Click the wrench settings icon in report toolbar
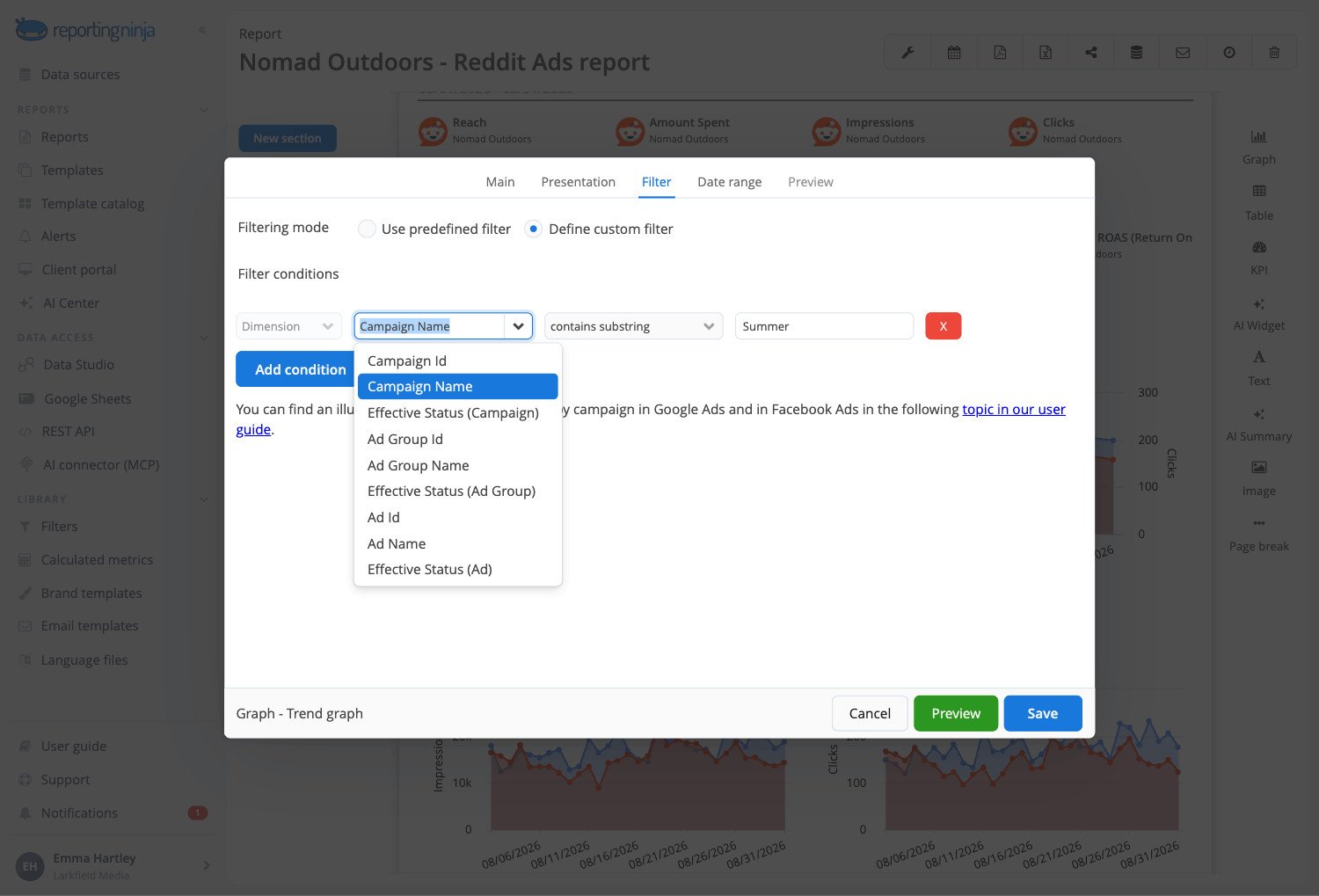 click(907, 53)
